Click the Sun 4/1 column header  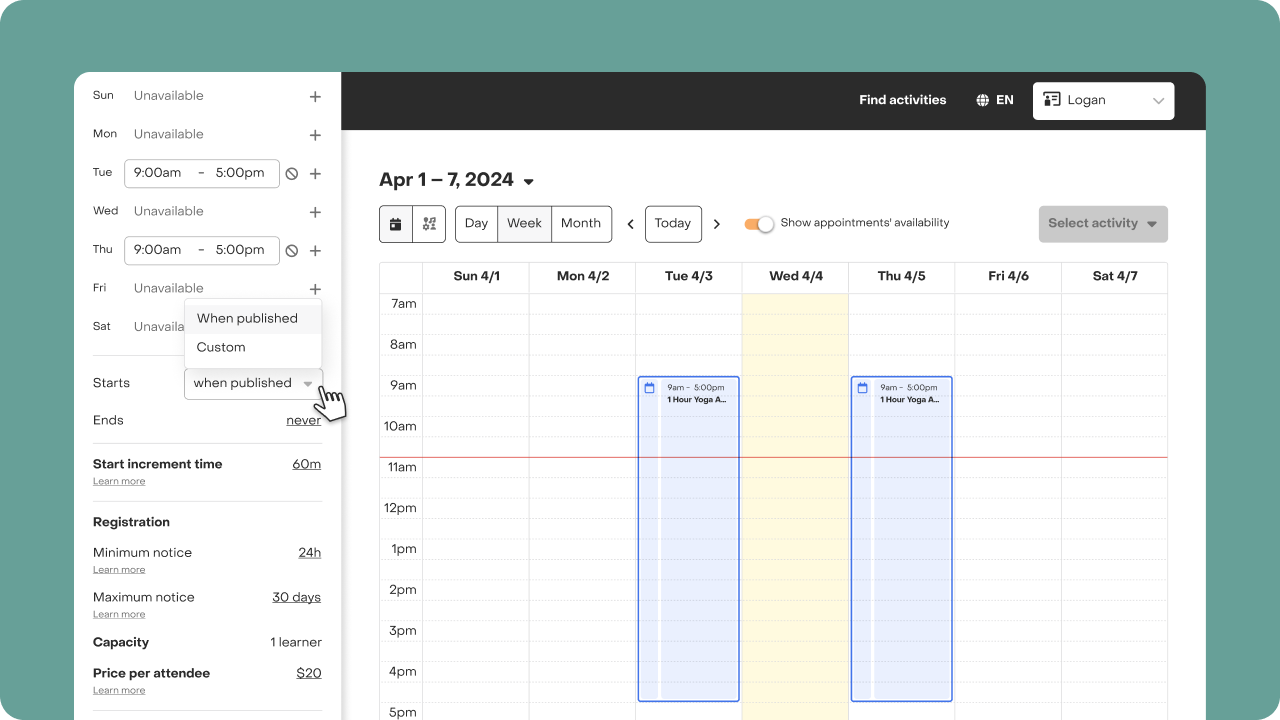476,277
